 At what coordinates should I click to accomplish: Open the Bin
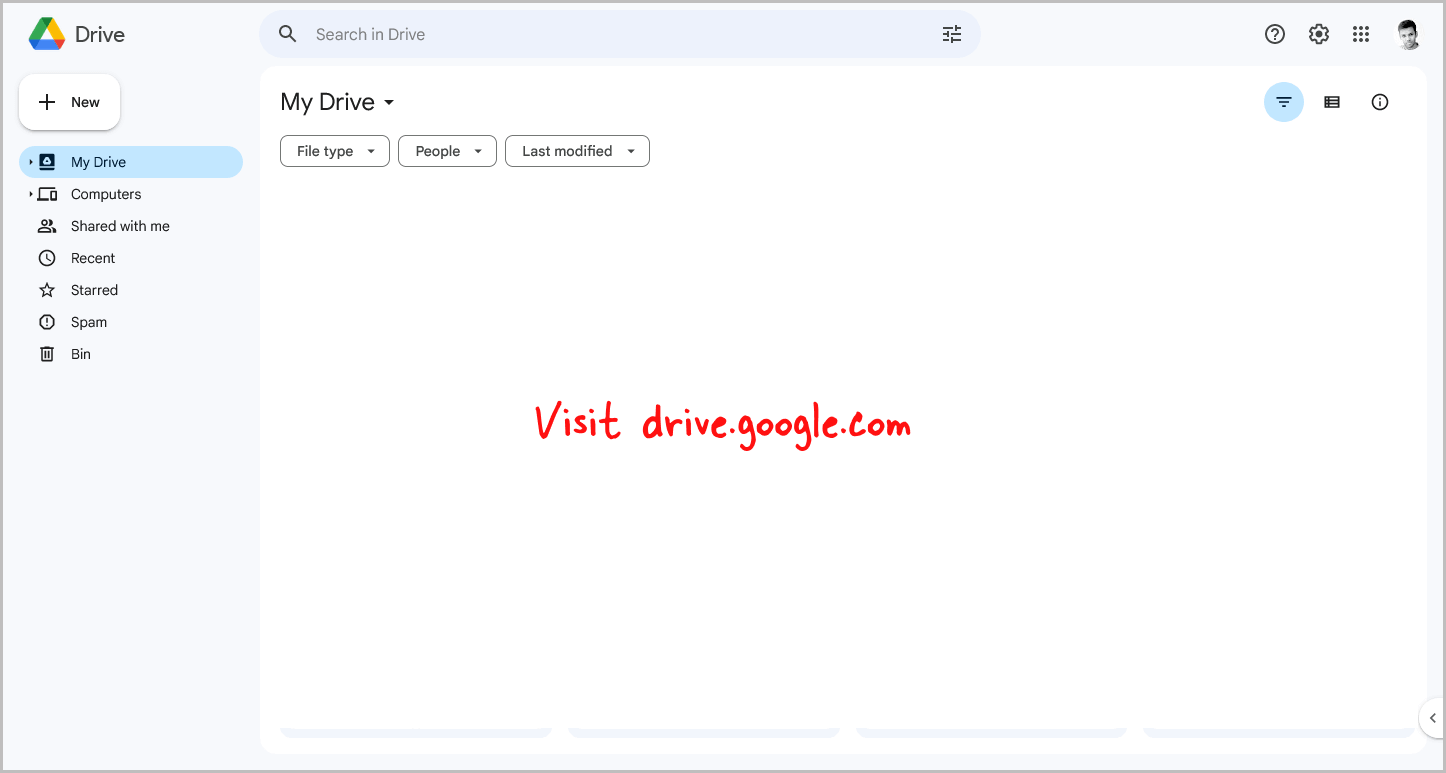pos(80,353)
